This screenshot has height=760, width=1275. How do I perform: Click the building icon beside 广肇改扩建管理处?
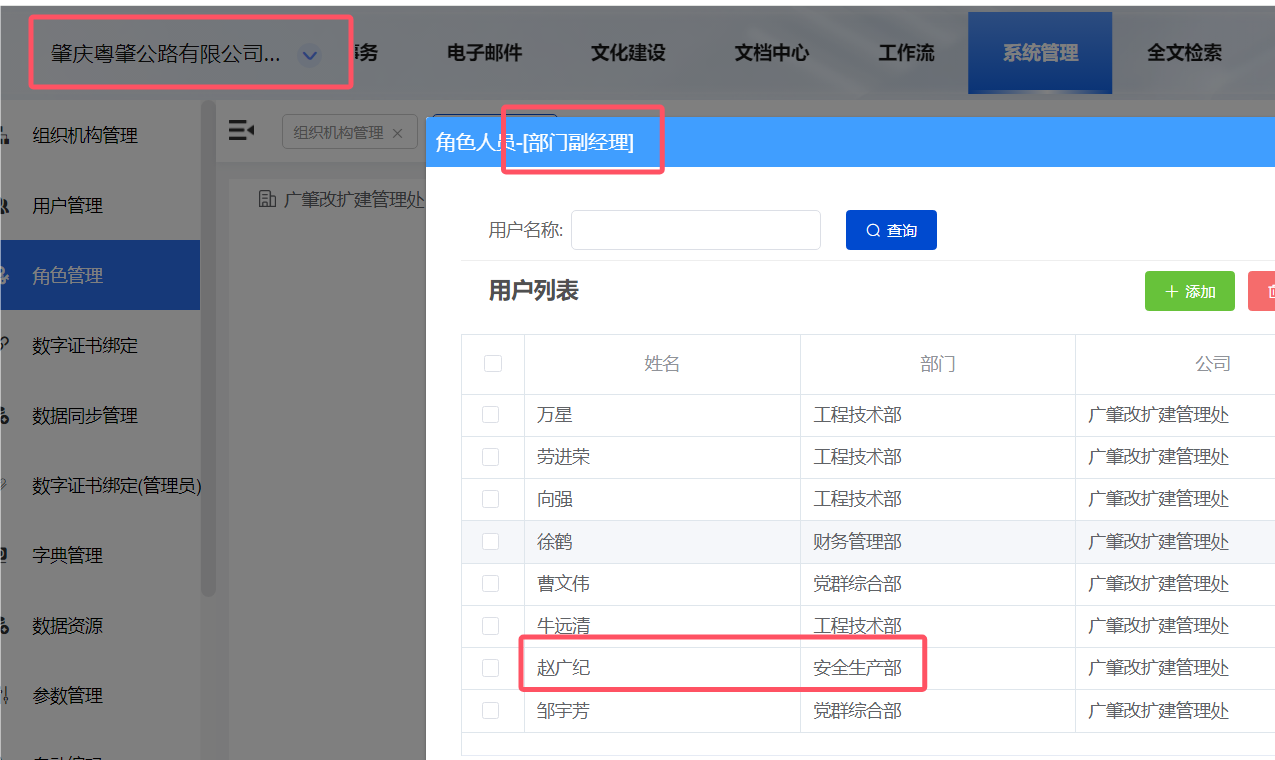pos(267,199)
